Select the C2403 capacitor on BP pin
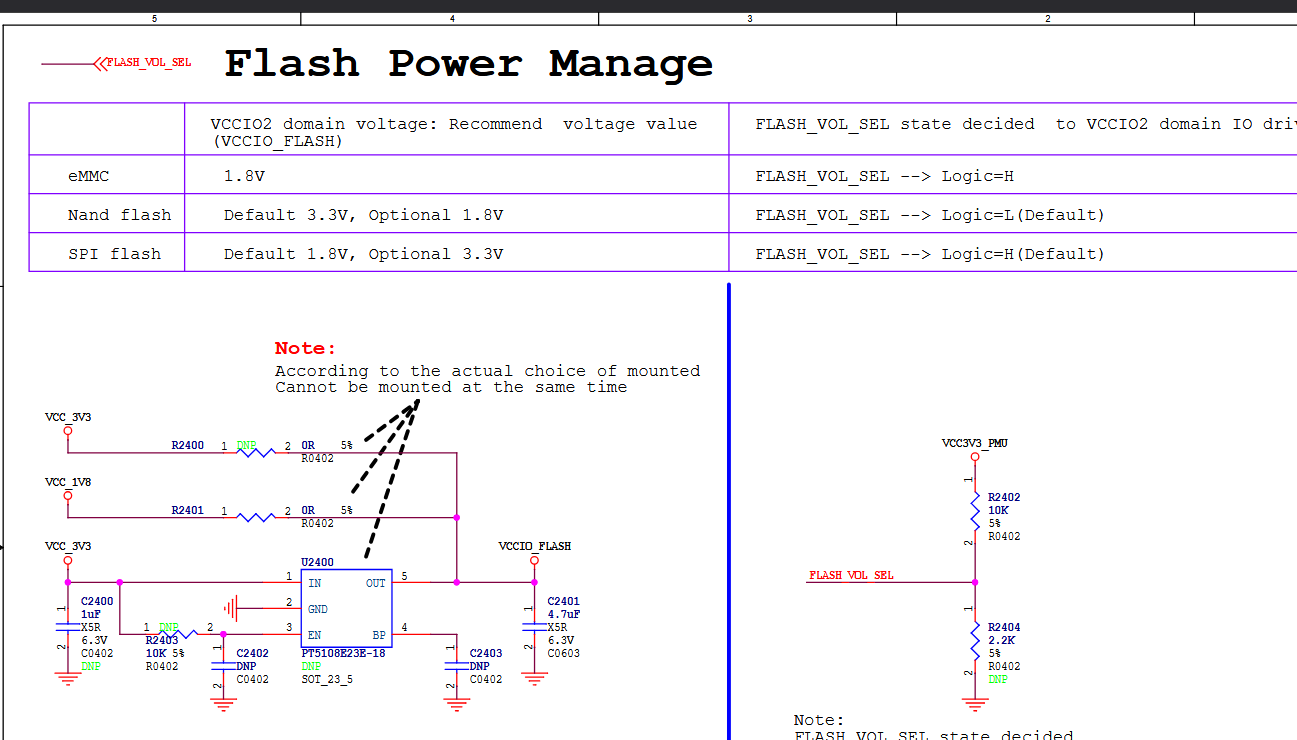Screen dimensions: 1297x740 457,665
